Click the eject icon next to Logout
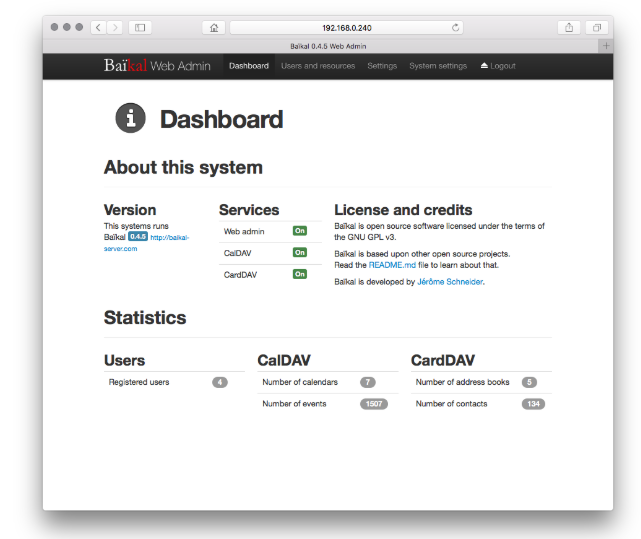Screen dimensions: 641x539 (484, 66)
